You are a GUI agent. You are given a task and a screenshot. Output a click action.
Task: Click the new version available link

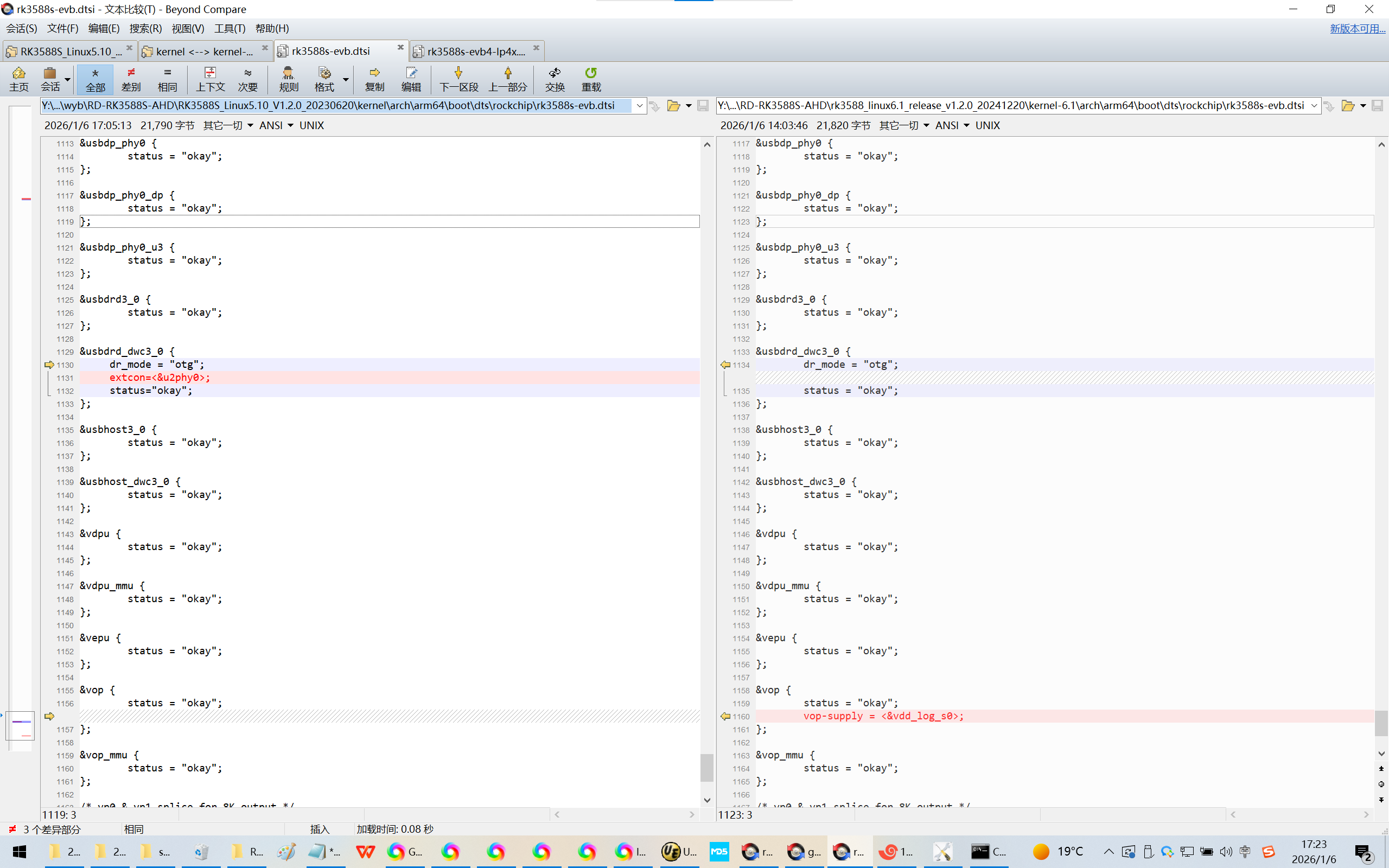click(x=1358, y=29)
